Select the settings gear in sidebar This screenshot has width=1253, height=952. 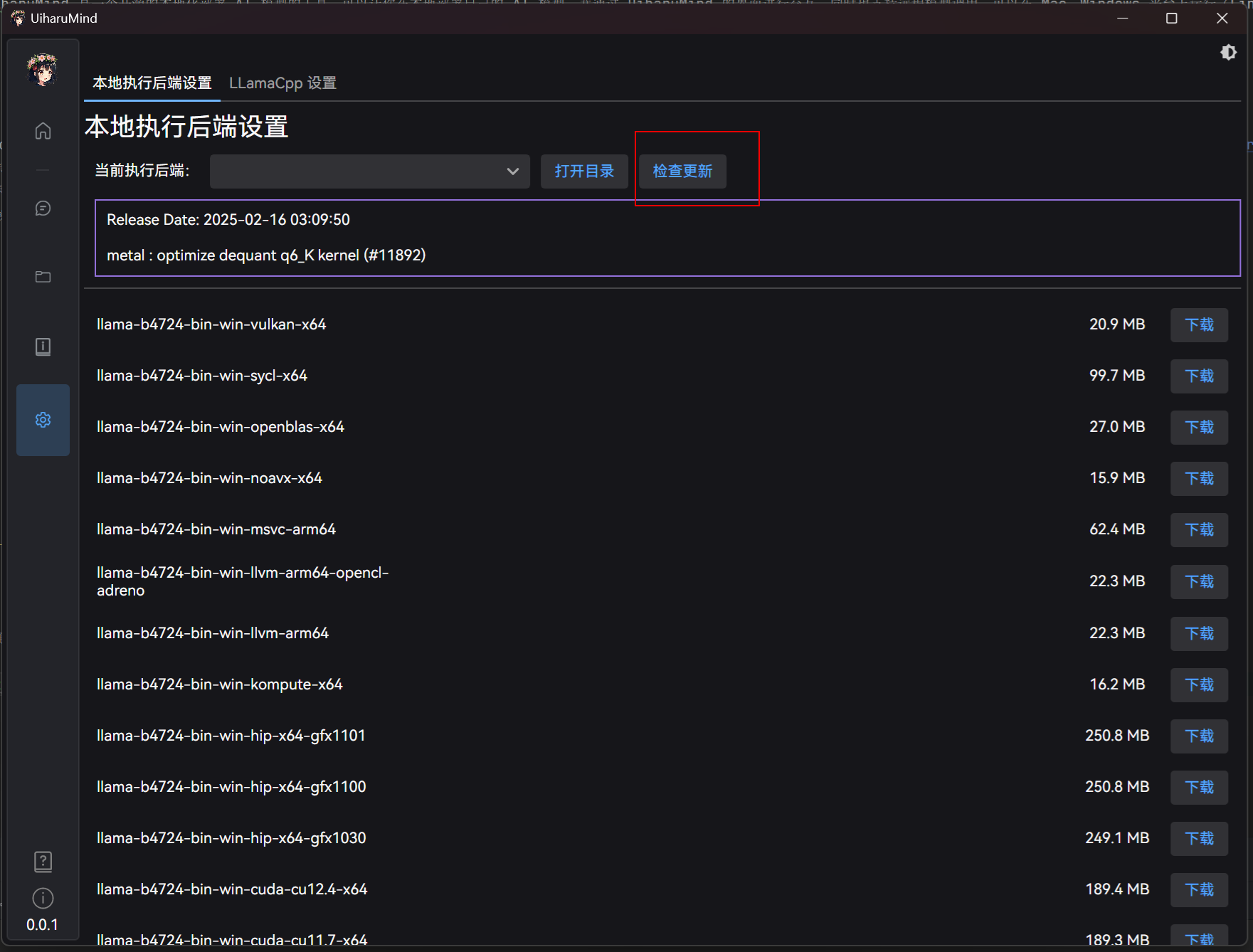[x=43, y=420]
